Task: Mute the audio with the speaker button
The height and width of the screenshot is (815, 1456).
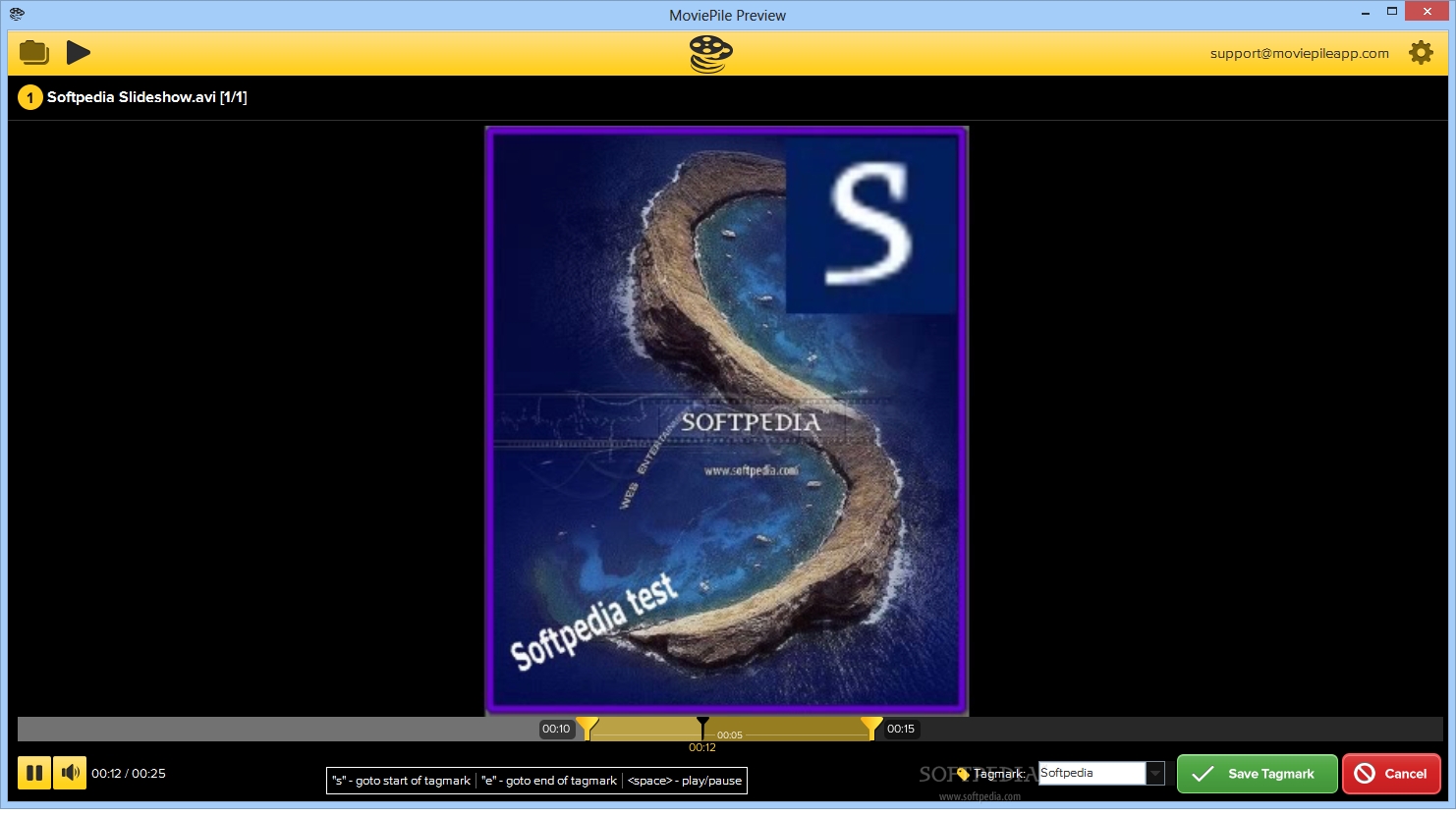Action: pos(70,773)
